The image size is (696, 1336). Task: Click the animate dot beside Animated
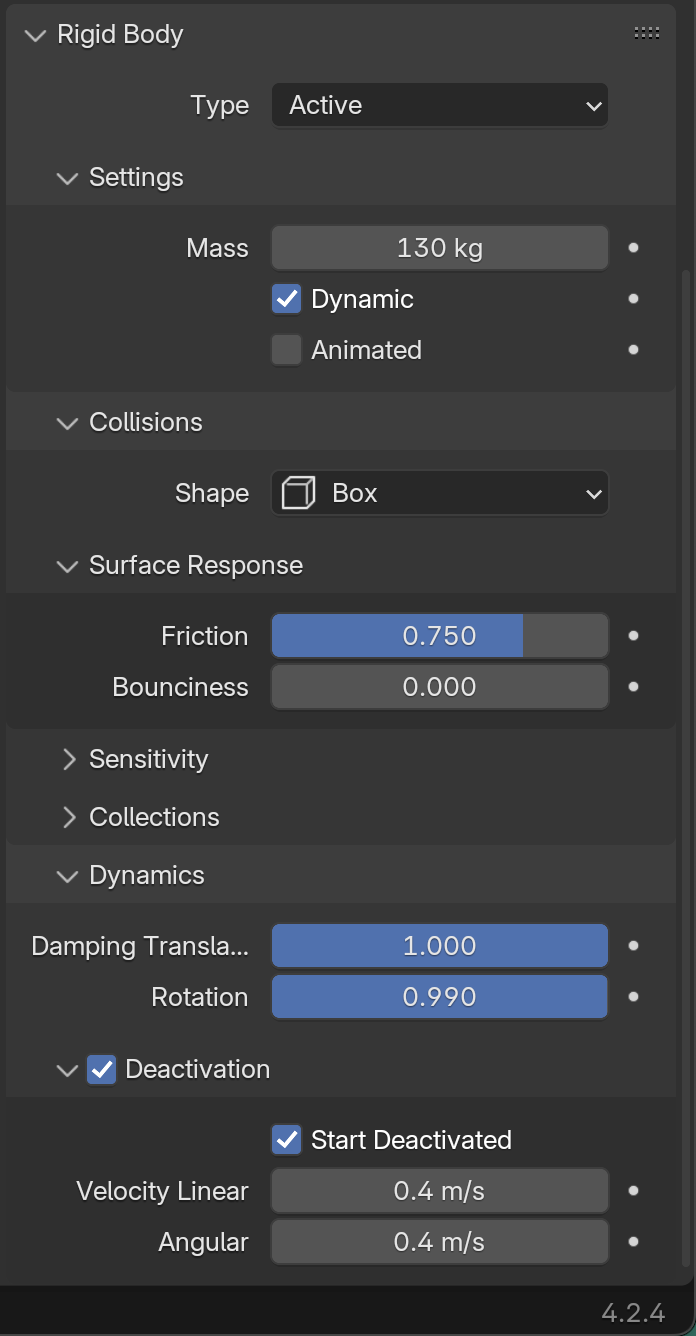point(633,350)
